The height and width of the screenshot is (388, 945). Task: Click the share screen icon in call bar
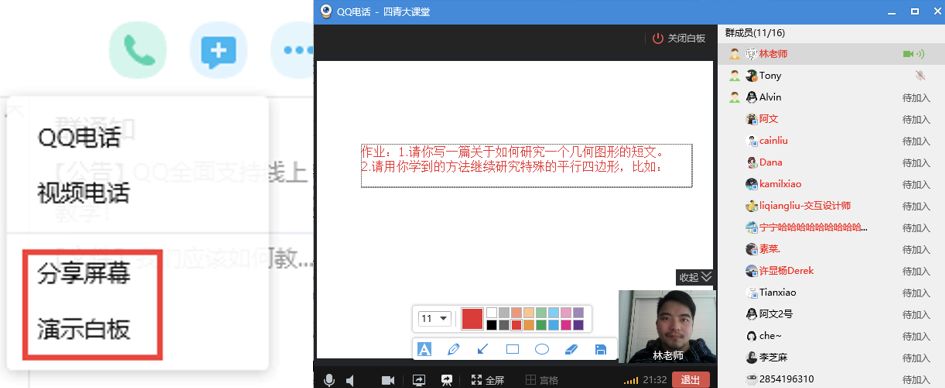point(418,380)
